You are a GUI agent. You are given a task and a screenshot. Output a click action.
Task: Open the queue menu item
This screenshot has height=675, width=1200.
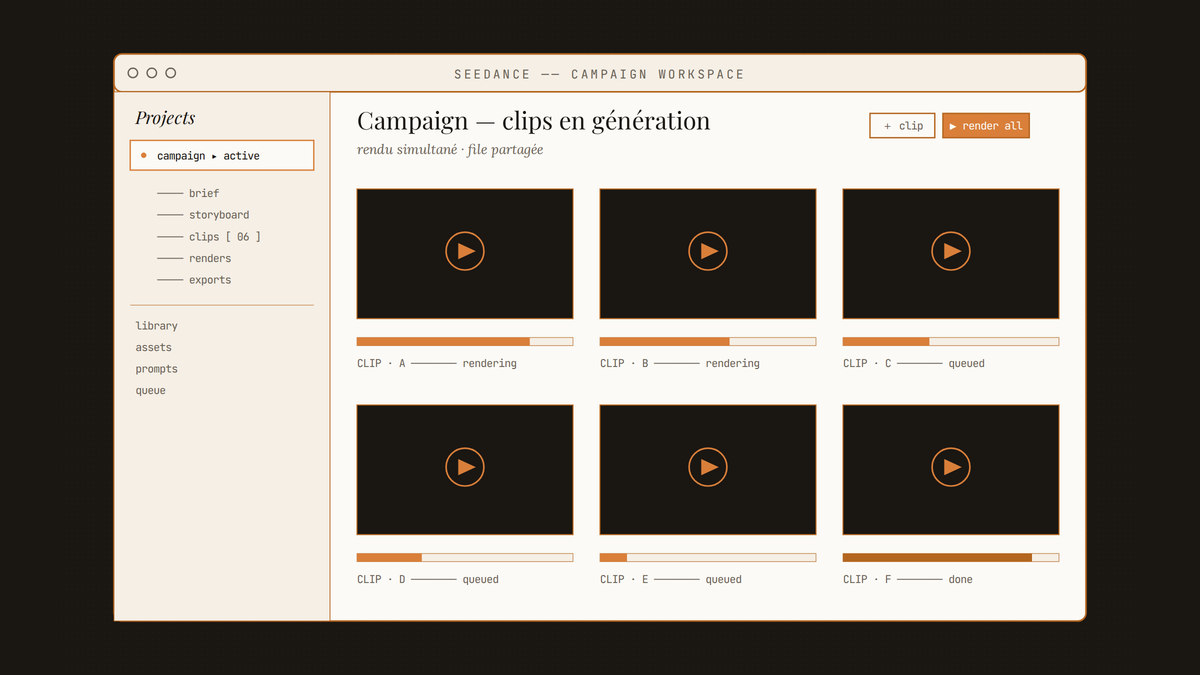pyautogui.click(x=151, y=391)
